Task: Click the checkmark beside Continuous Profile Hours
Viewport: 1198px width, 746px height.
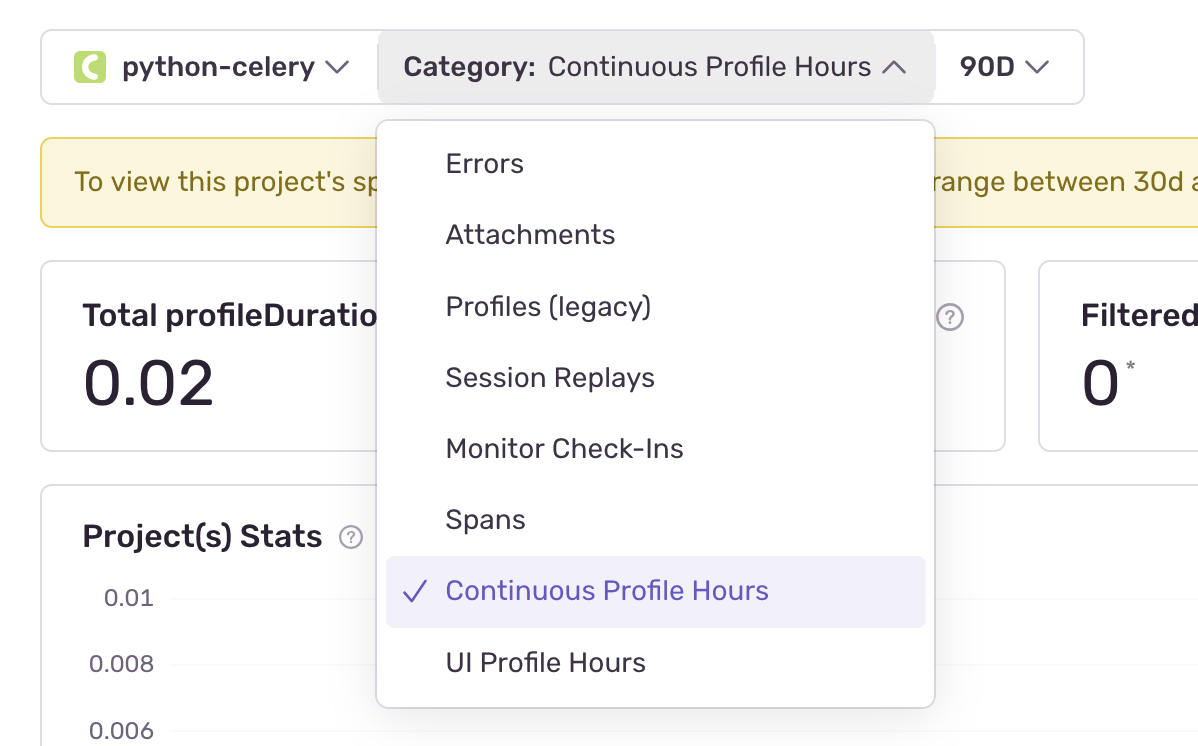Action: pyautogui.click(x=415, y=591)
